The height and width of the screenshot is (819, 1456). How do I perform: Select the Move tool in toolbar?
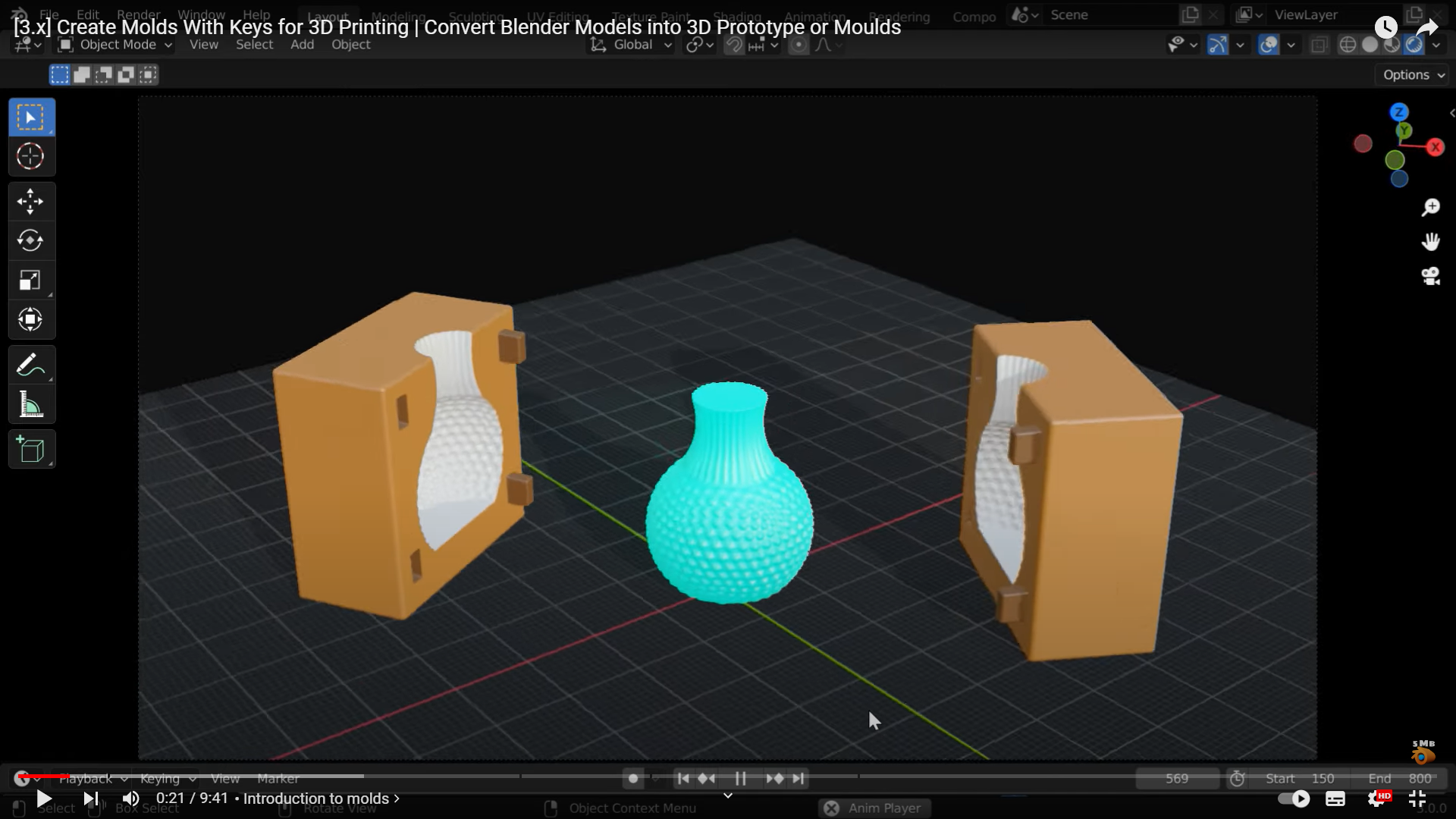(30, 202)
